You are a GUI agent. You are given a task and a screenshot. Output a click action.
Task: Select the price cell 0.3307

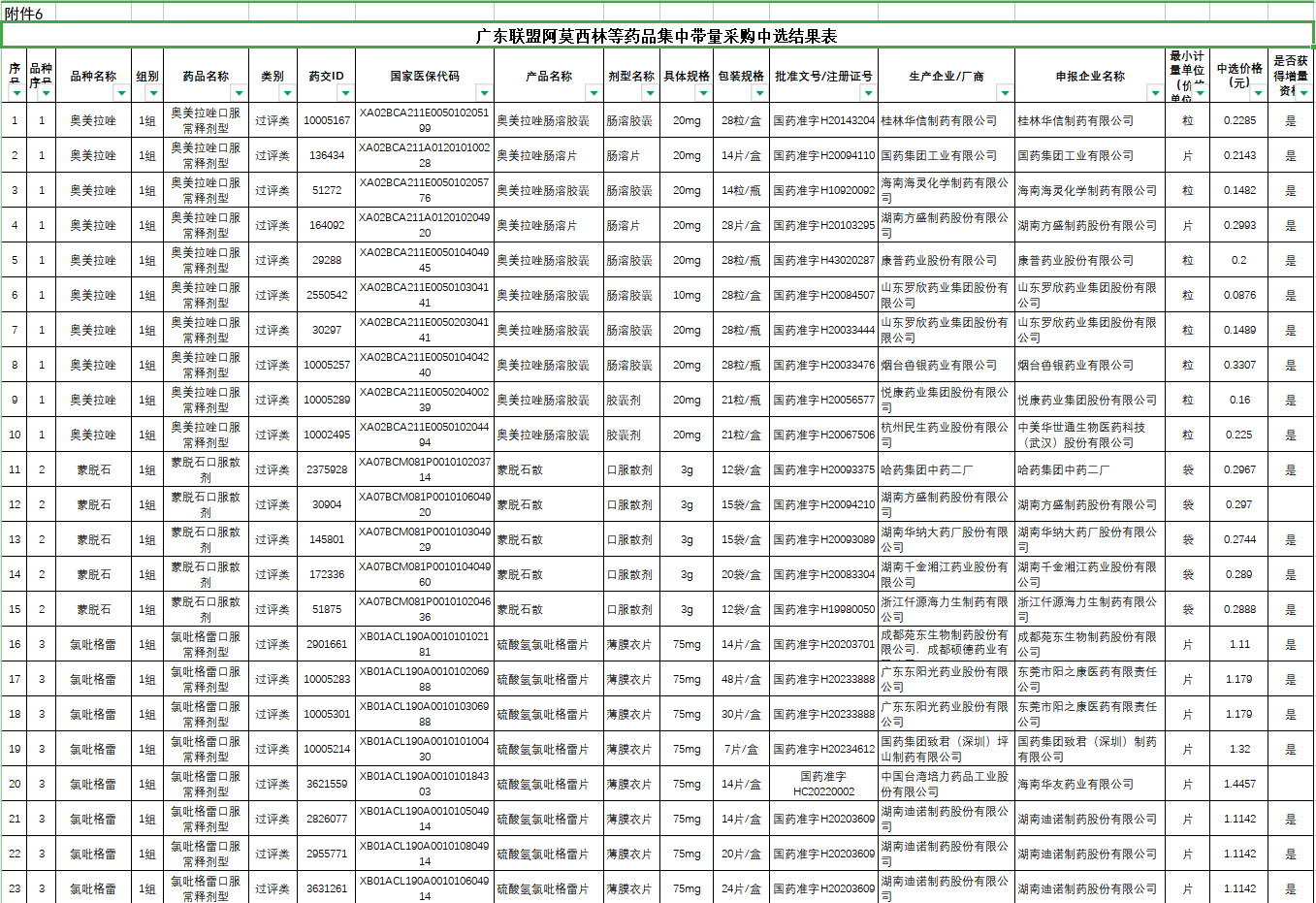[x=1238, y=365]
